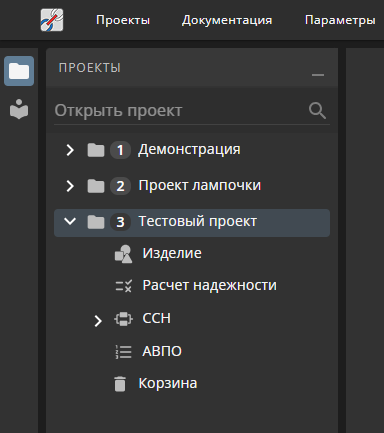Click the ПРОЕКТЫ panel header
Screen dimensions: 384x433
pos(192,68)
